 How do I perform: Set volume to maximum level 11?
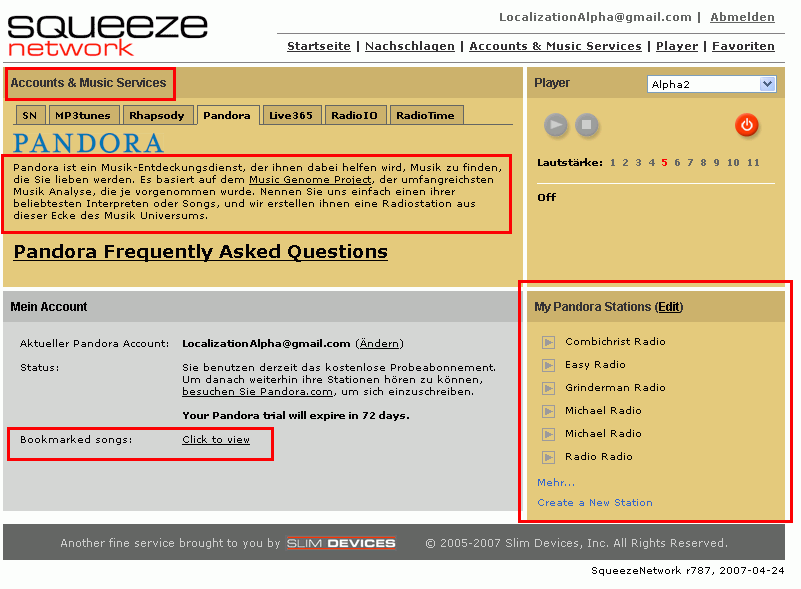coord(753,162)
